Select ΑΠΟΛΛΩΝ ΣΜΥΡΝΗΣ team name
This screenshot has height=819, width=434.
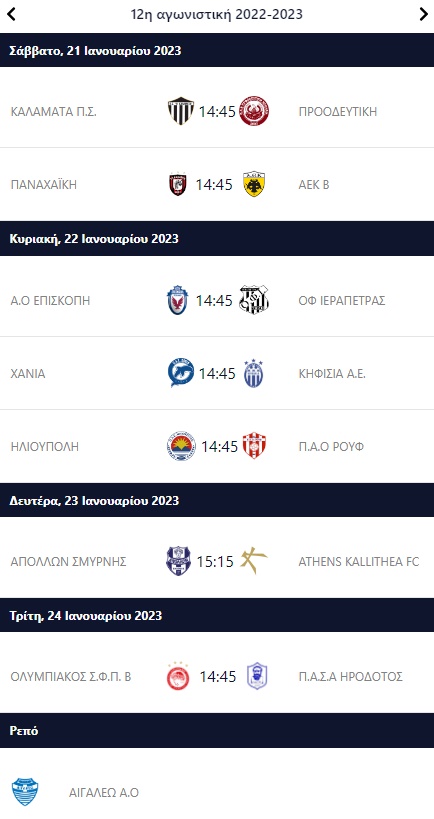coord(68,561)
